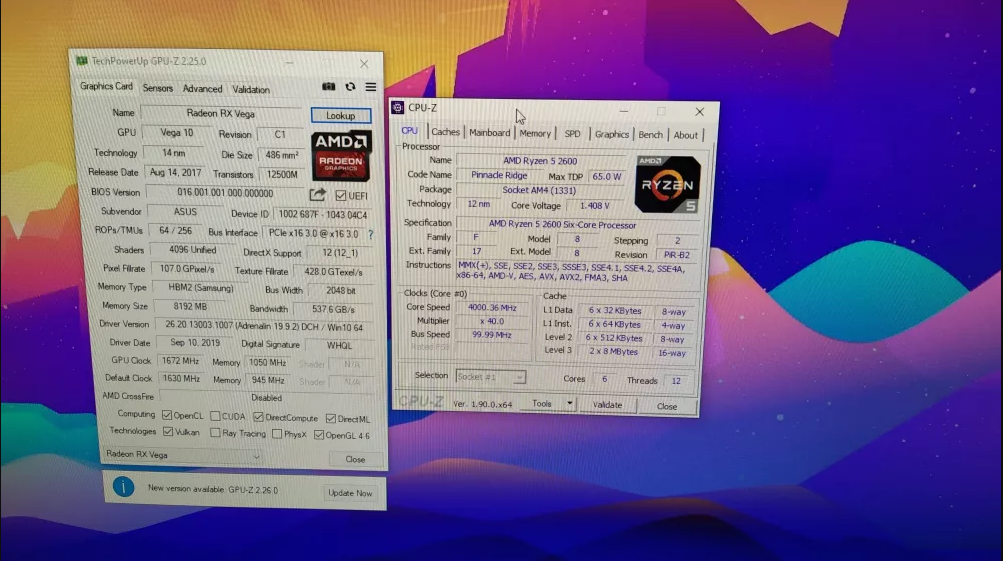Switch to GPU-Z Validation tab
The width and height of the screenshot is (1003, 561).
point(251,90)
